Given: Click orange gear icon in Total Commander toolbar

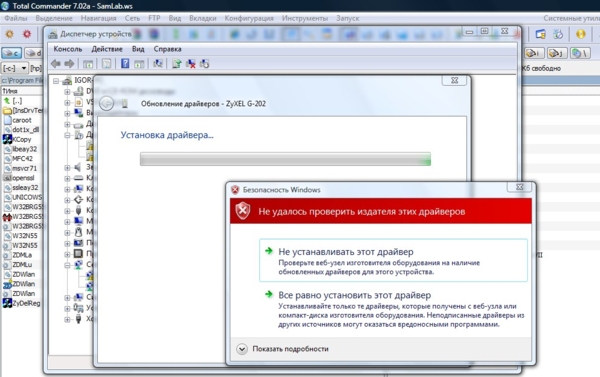Looking at the screenshot, I should click(10, 34).
